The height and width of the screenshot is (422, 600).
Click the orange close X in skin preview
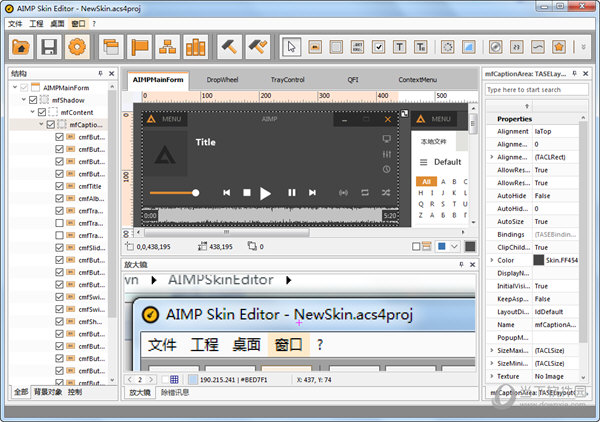[x=388, y=119]
